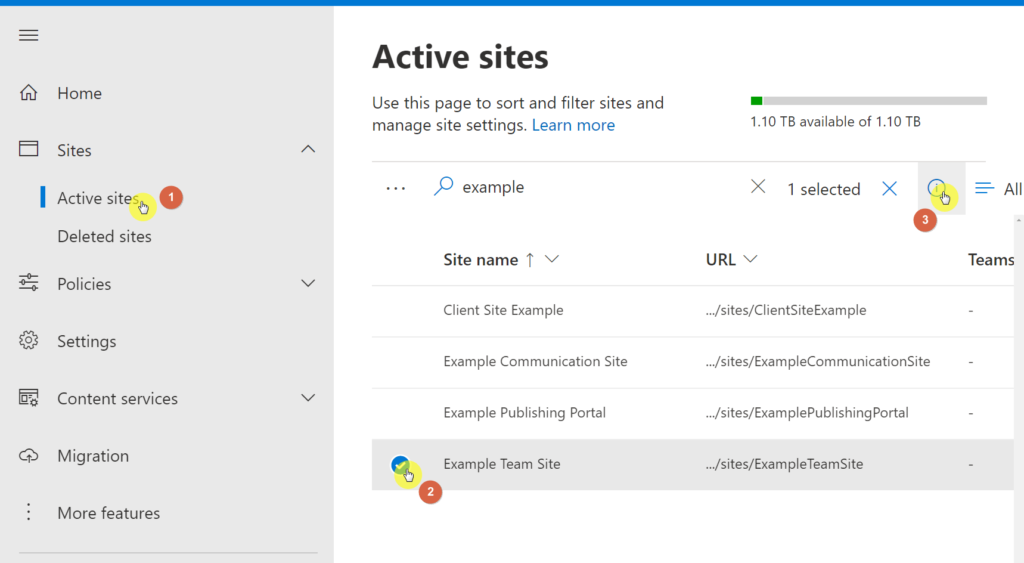The width and height of the screenshot is (1024, 563).
Task: Open the site info panel icon
Action: pos(936,188)
